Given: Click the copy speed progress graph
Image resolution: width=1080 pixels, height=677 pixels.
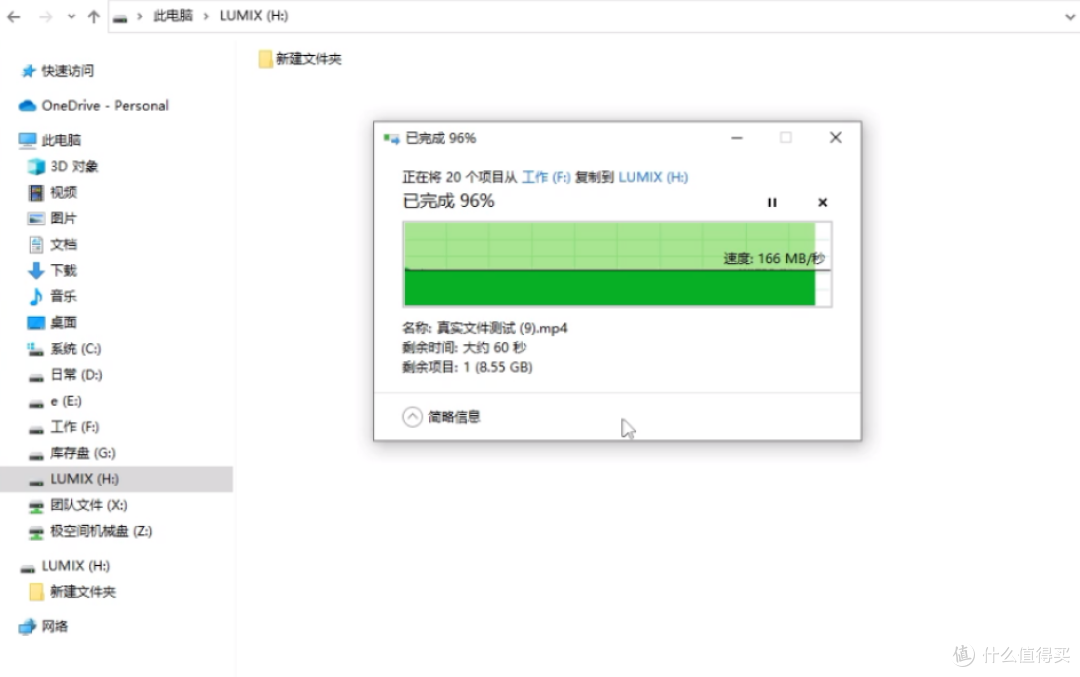Looking at the screenshot, I should (x=617, y=264).
